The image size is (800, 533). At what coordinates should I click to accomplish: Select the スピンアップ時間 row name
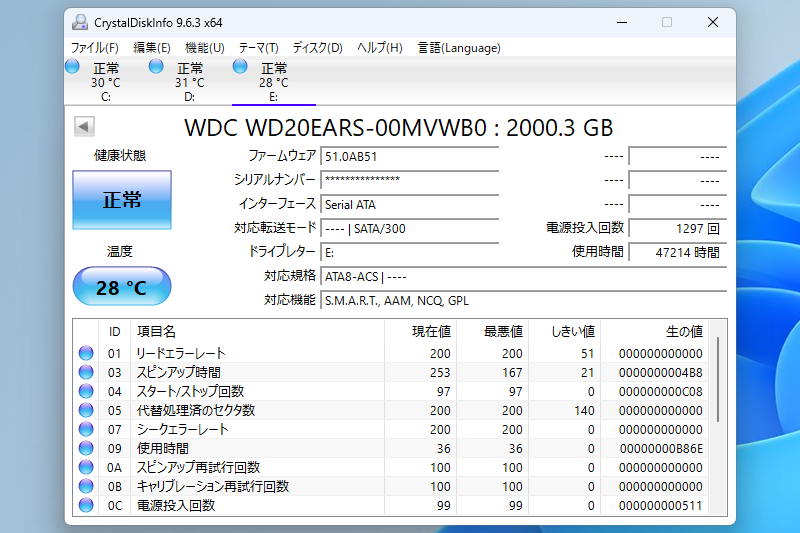click(x=179, y=372)
